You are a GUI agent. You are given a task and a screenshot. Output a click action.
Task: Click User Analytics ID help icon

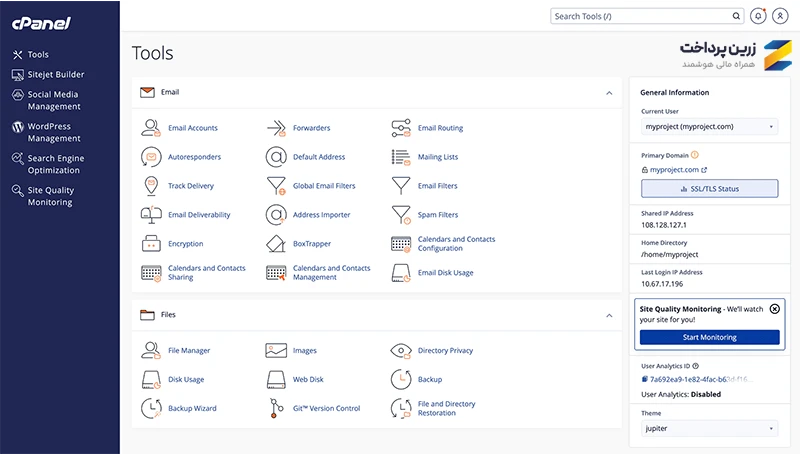click(696, 366)
